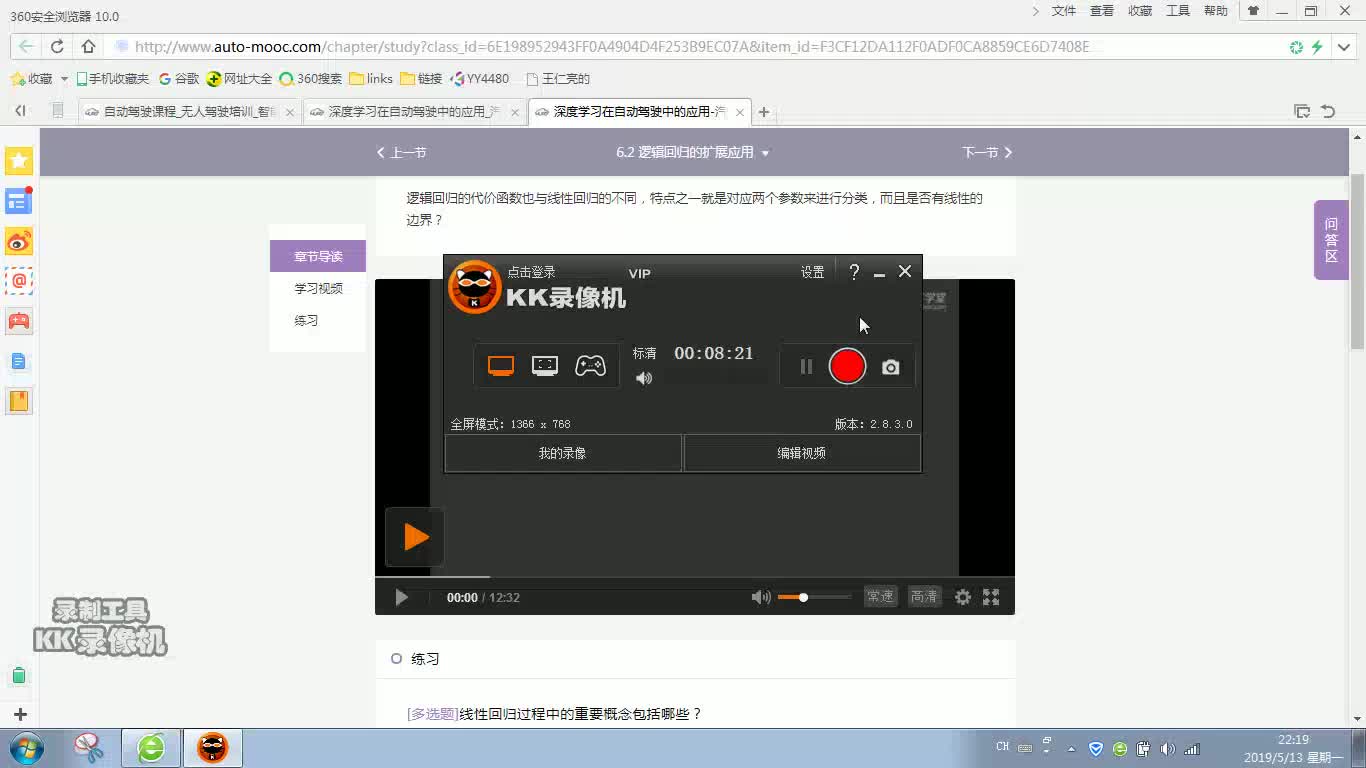Mute the video player volume icon

point(761,597)
